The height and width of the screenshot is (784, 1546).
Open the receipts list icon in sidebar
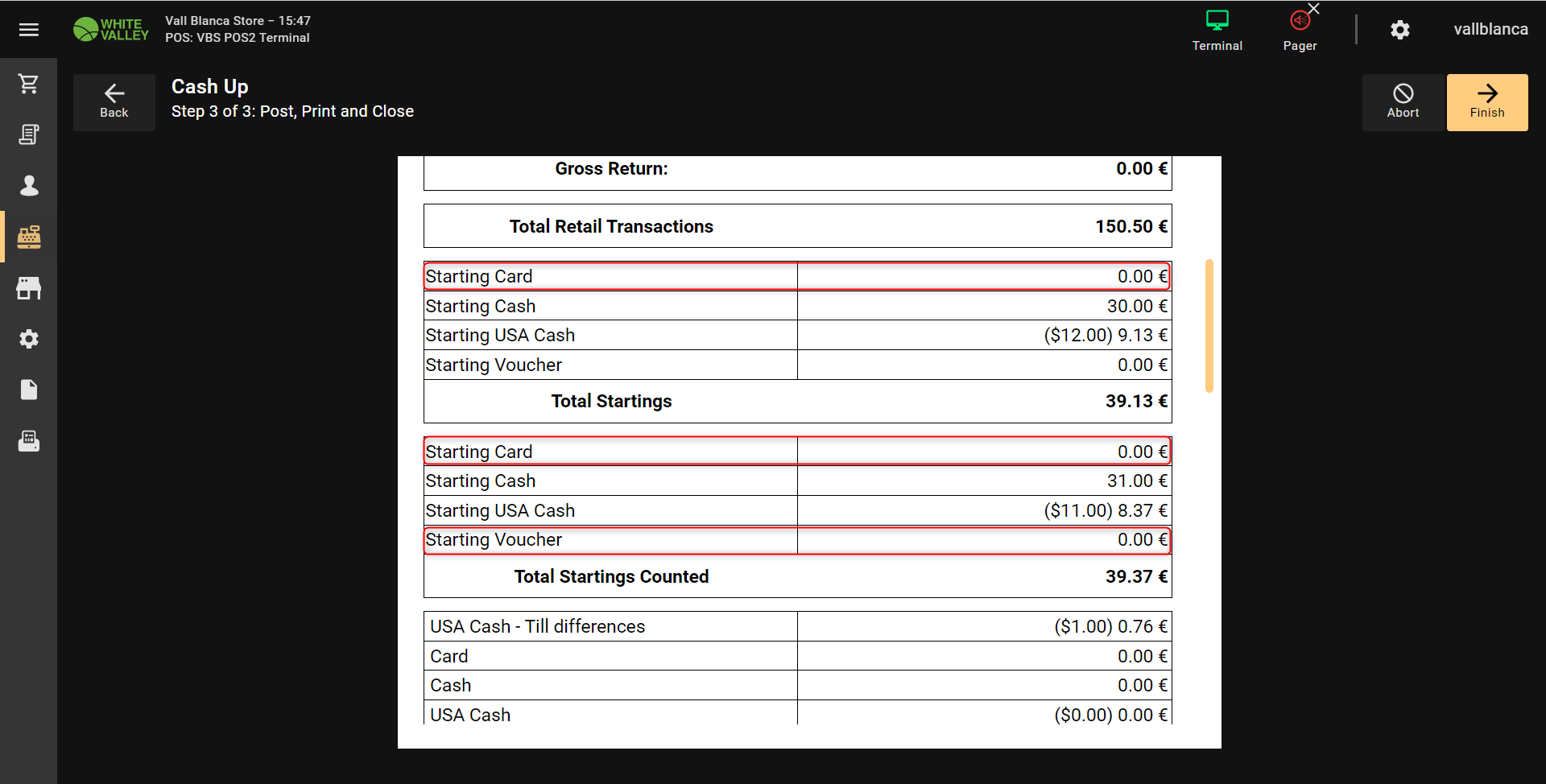(x=29, y=134)
